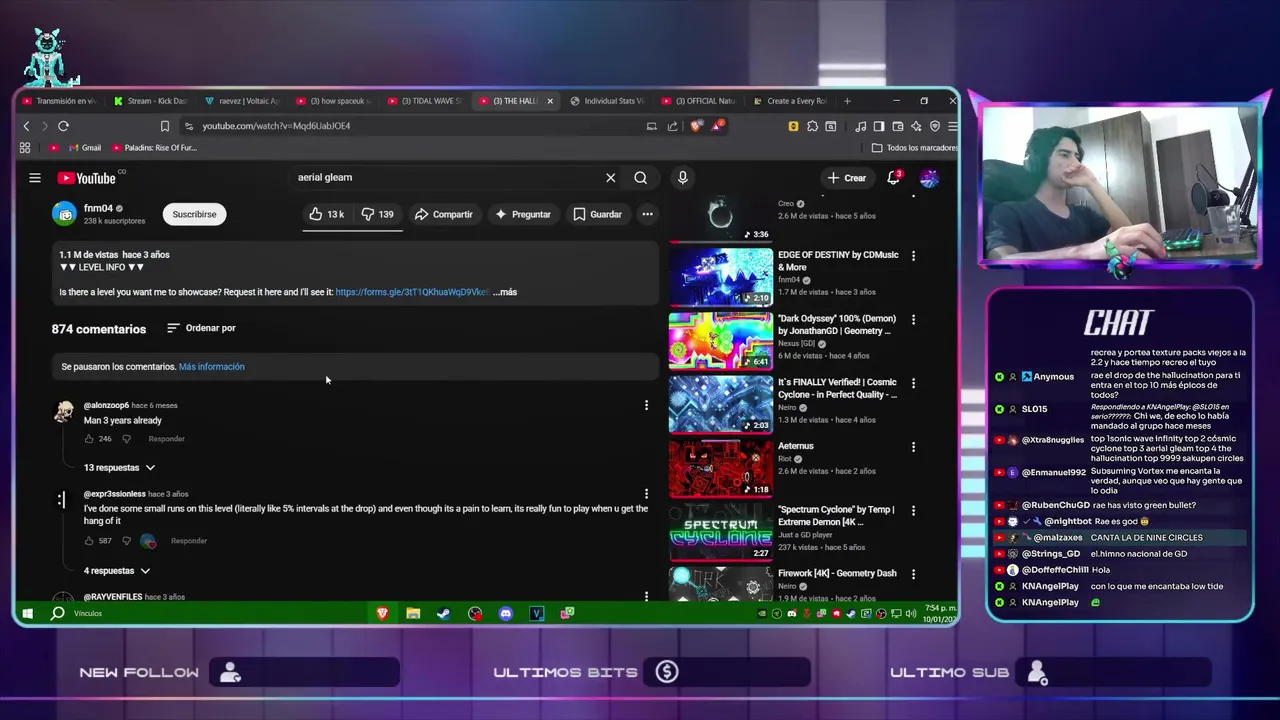Switch to the Create a Every Roll tab
1280x720 pixels.
pos(789,101)
